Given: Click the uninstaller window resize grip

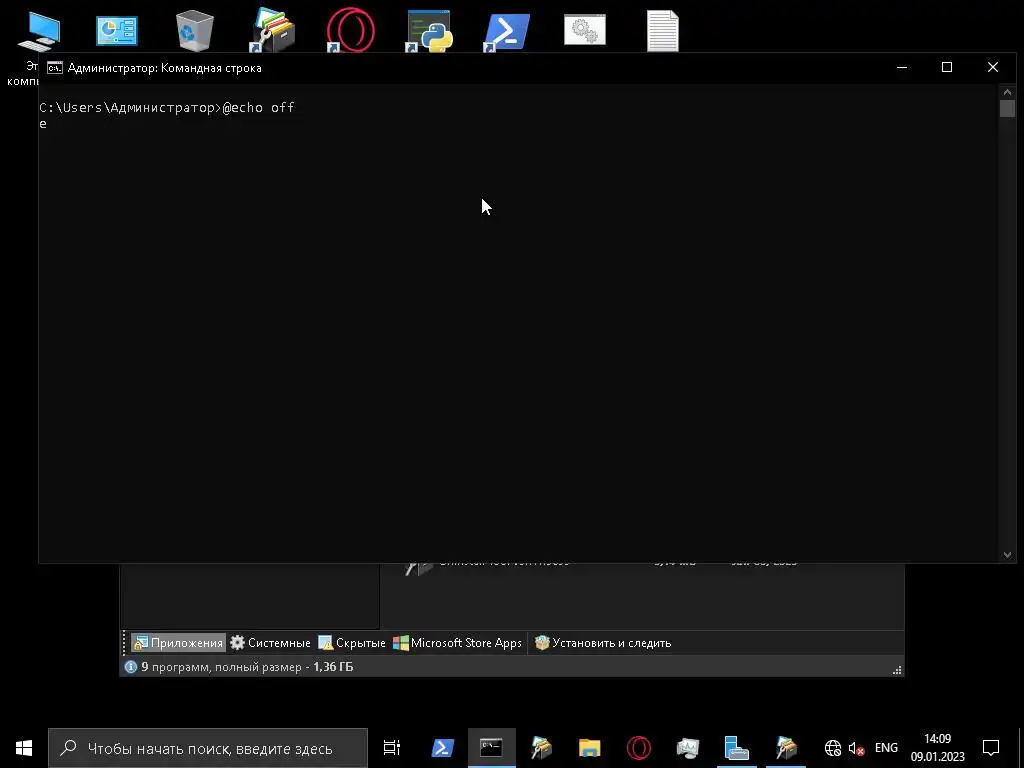Looking at the screenshot, I should [897, 670].
